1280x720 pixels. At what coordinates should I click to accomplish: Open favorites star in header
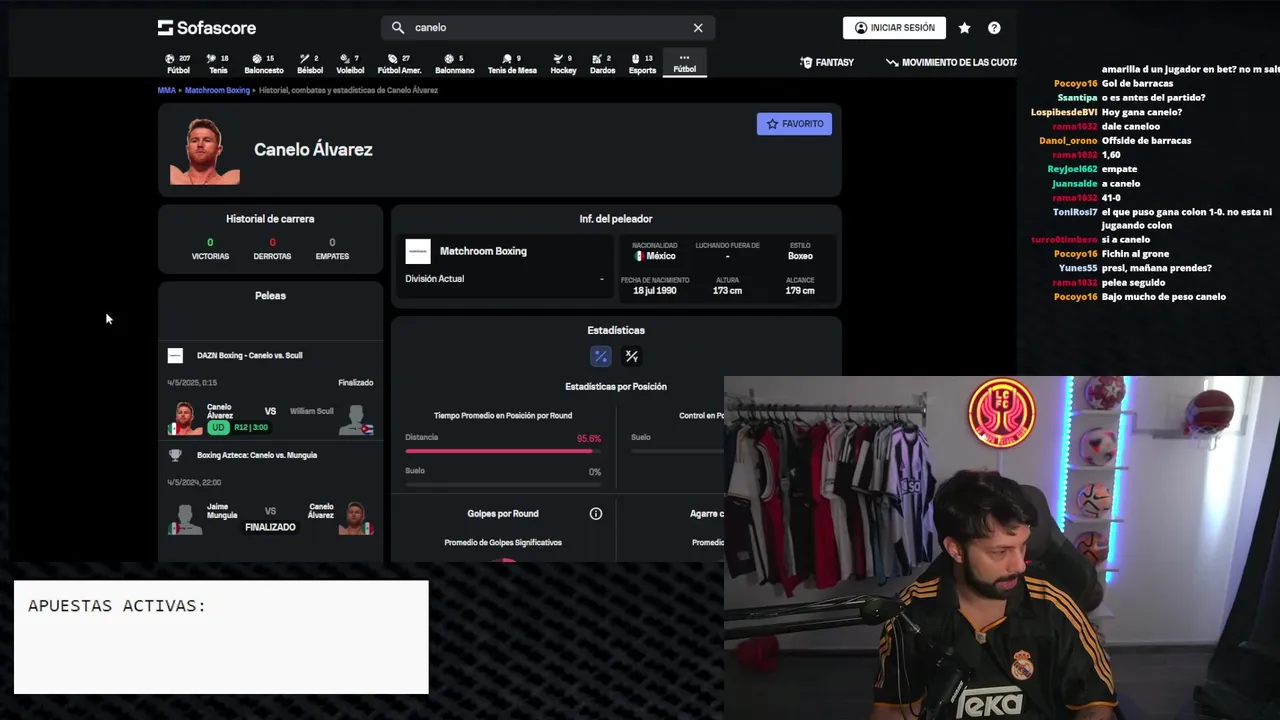pyautogui.click(x=964, y=28)
